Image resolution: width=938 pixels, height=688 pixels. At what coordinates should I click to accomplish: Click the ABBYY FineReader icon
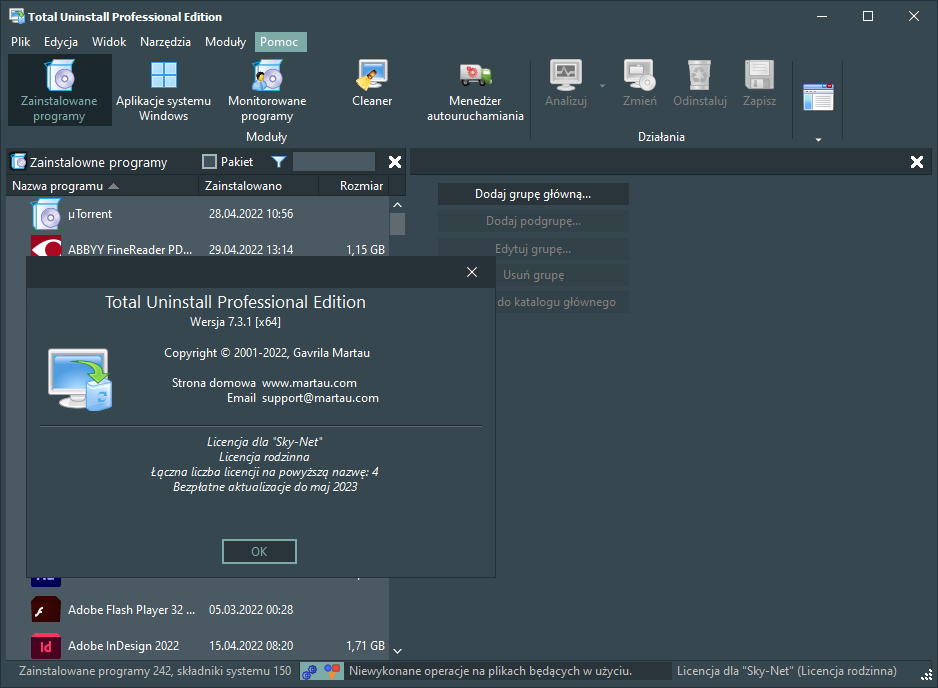(46, 246)
